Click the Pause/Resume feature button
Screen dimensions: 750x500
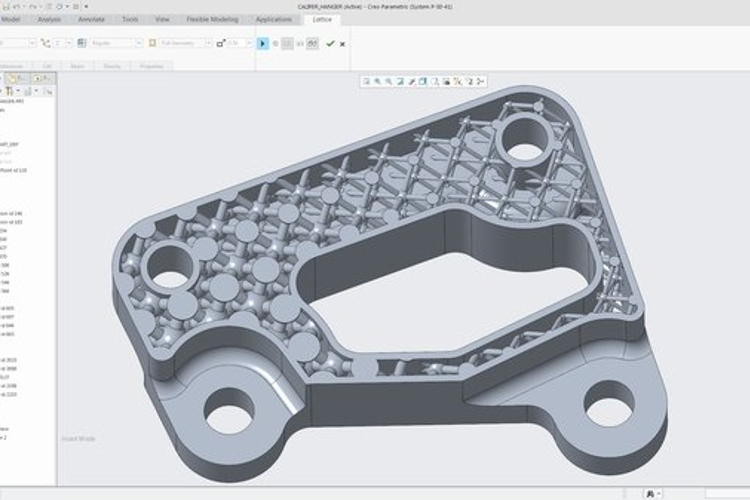pos(263,44)
